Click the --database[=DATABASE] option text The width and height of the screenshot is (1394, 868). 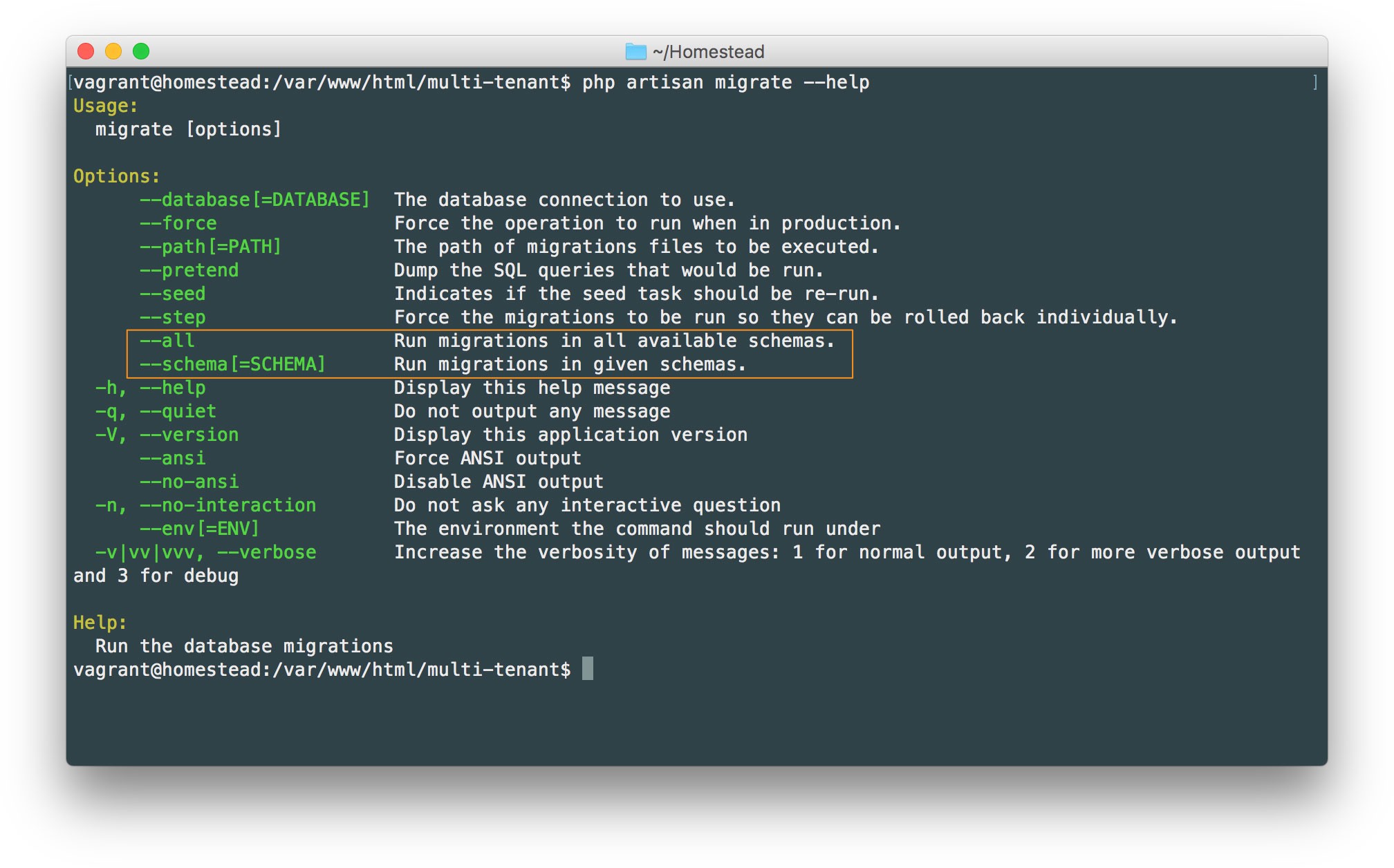254,200
